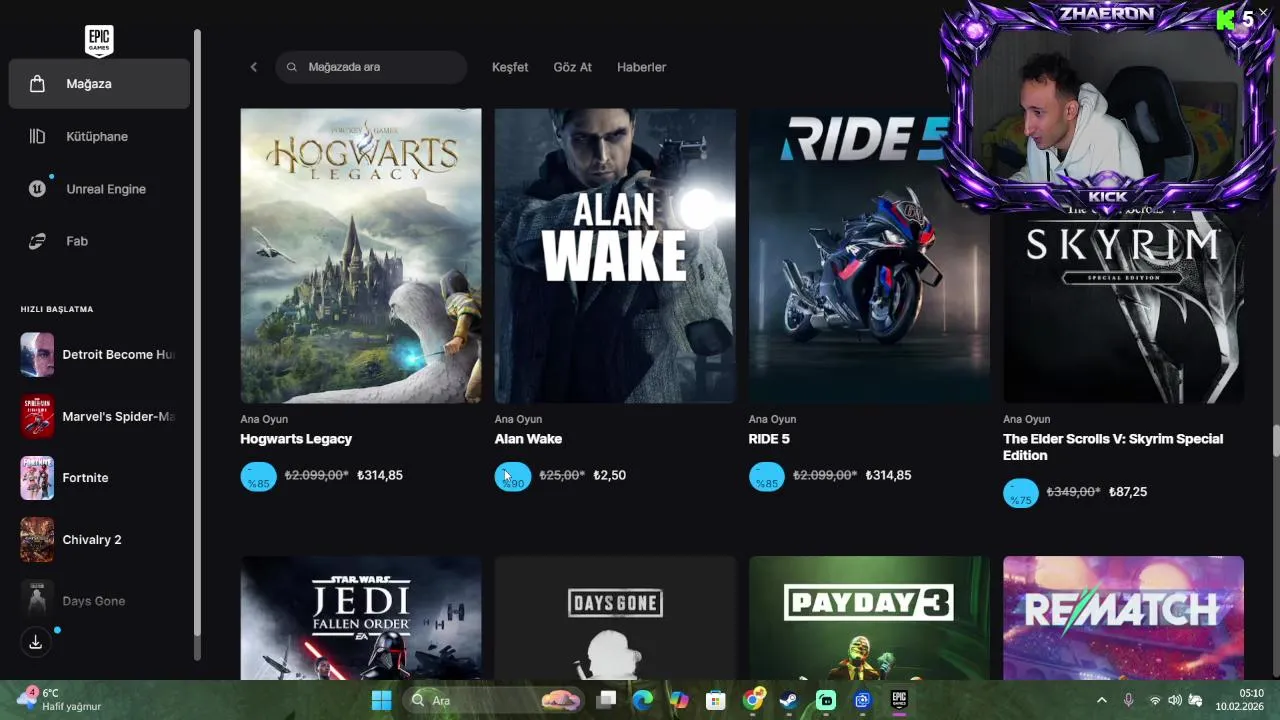
Task: Click the Mağazada ara search field
Action: click(x=371, y=67)
